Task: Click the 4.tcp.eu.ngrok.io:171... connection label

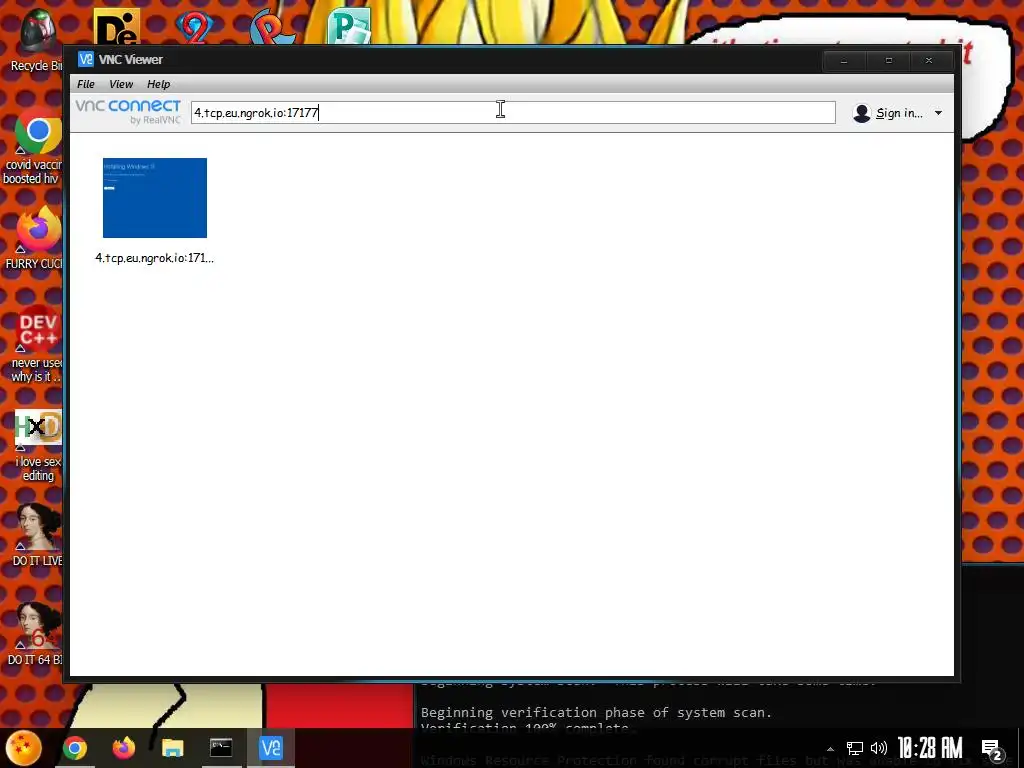Action: (155, 258)
